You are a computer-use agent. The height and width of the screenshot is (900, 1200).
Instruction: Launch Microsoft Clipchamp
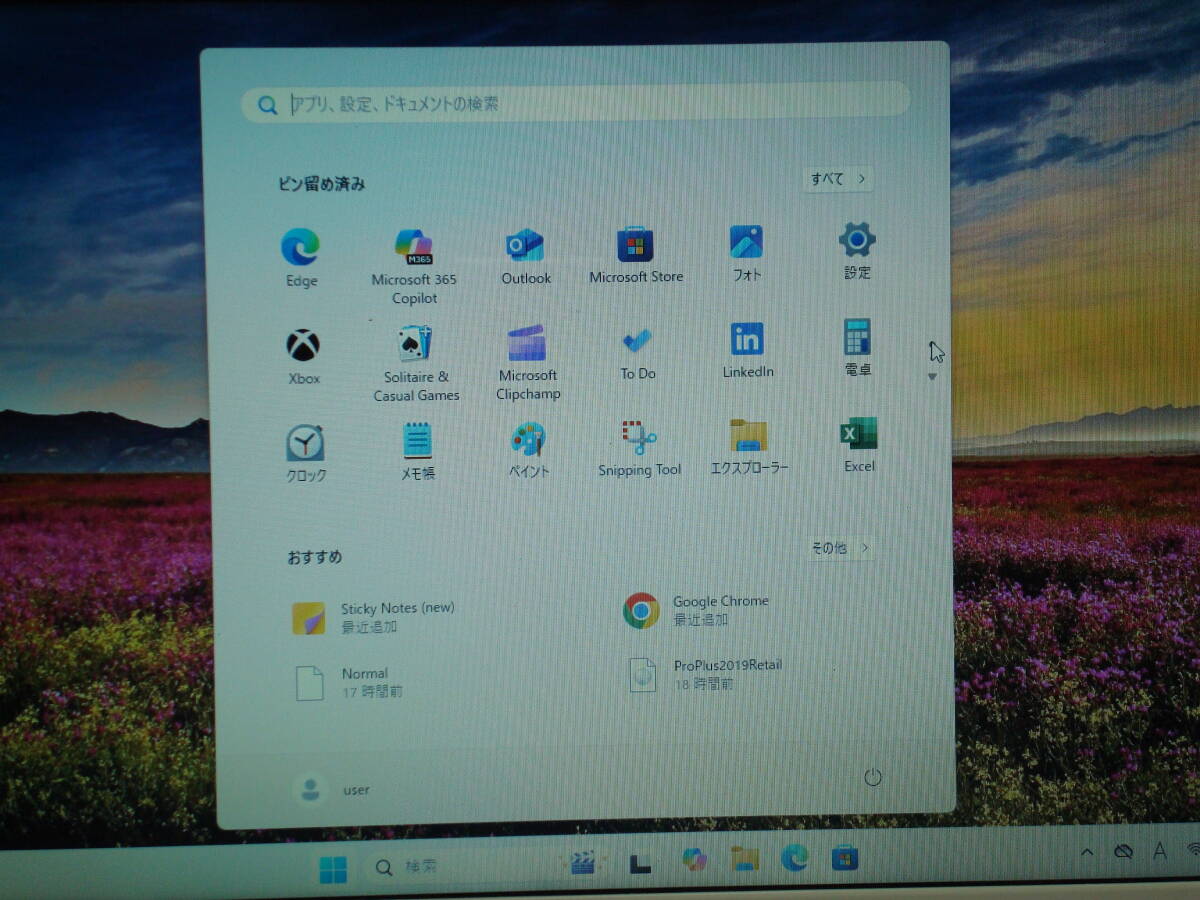click(x=528, y=362)
